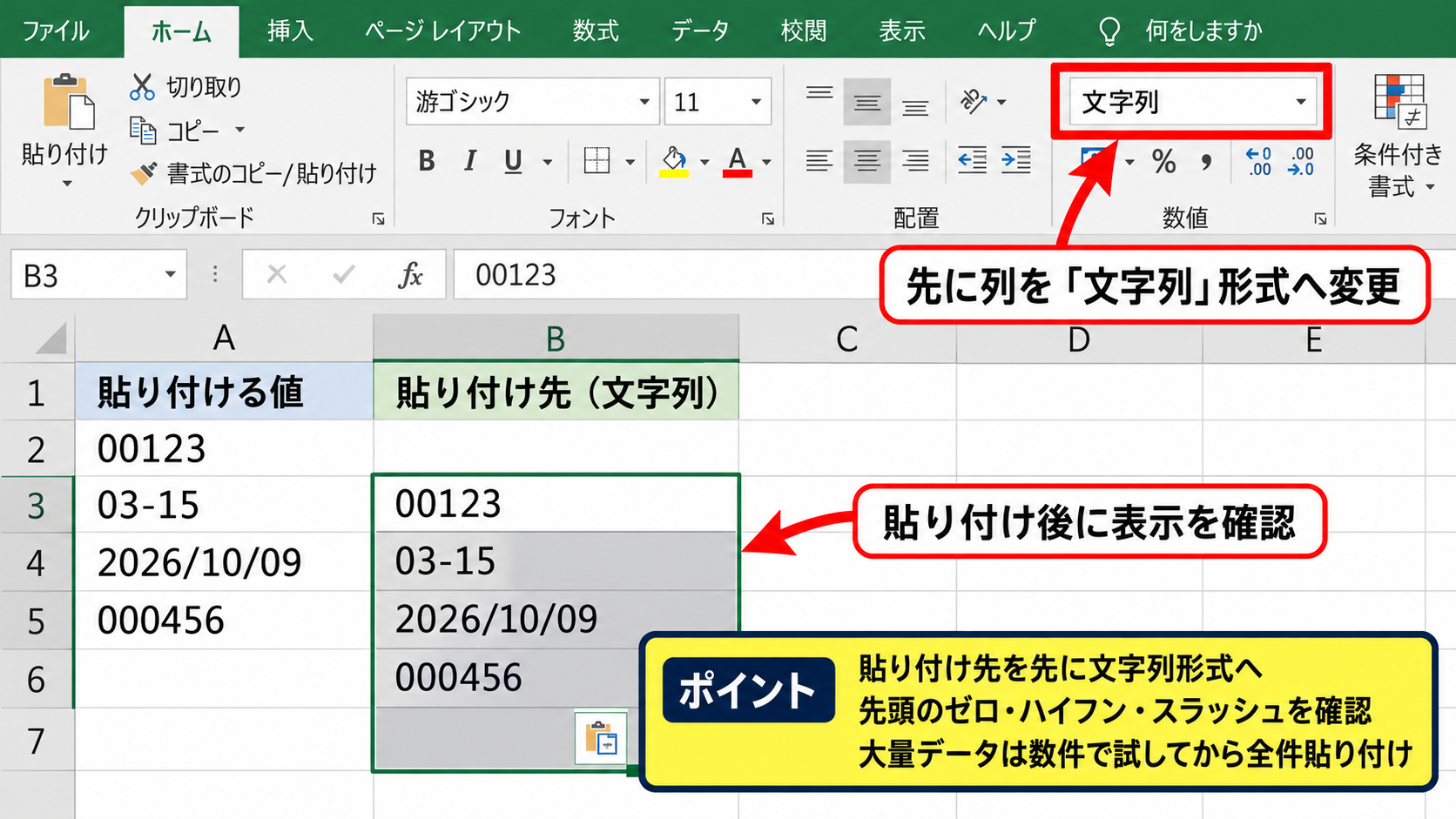
Task: Click the Cut (切り取り) scissors icon
Action: point(142,87)
